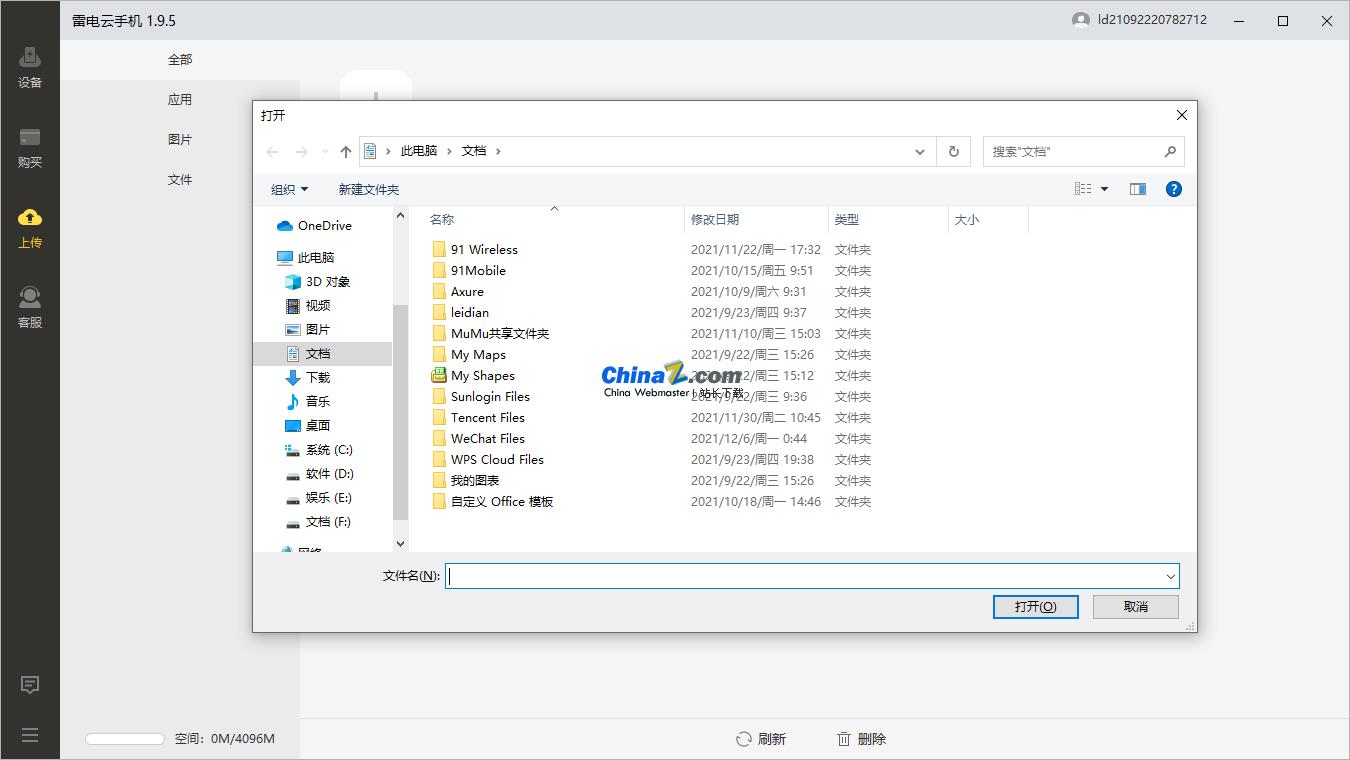
Task: Open the hamburger menu at sidebar bottom
Action: [30, 735]
